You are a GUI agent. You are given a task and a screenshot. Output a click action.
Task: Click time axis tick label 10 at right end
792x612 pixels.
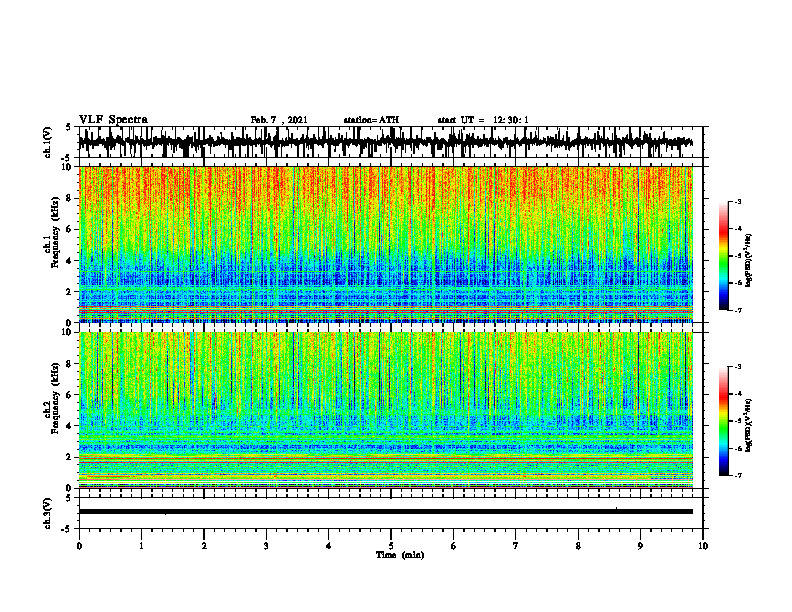703,546
